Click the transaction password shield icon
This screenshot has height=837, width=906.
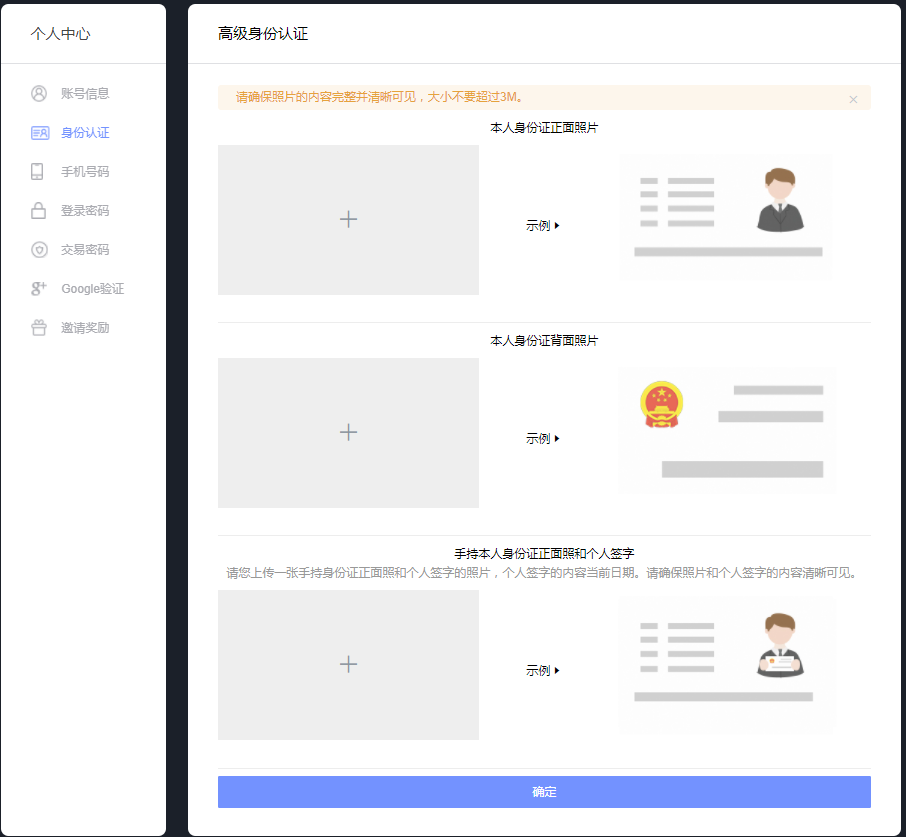(39, 250)
